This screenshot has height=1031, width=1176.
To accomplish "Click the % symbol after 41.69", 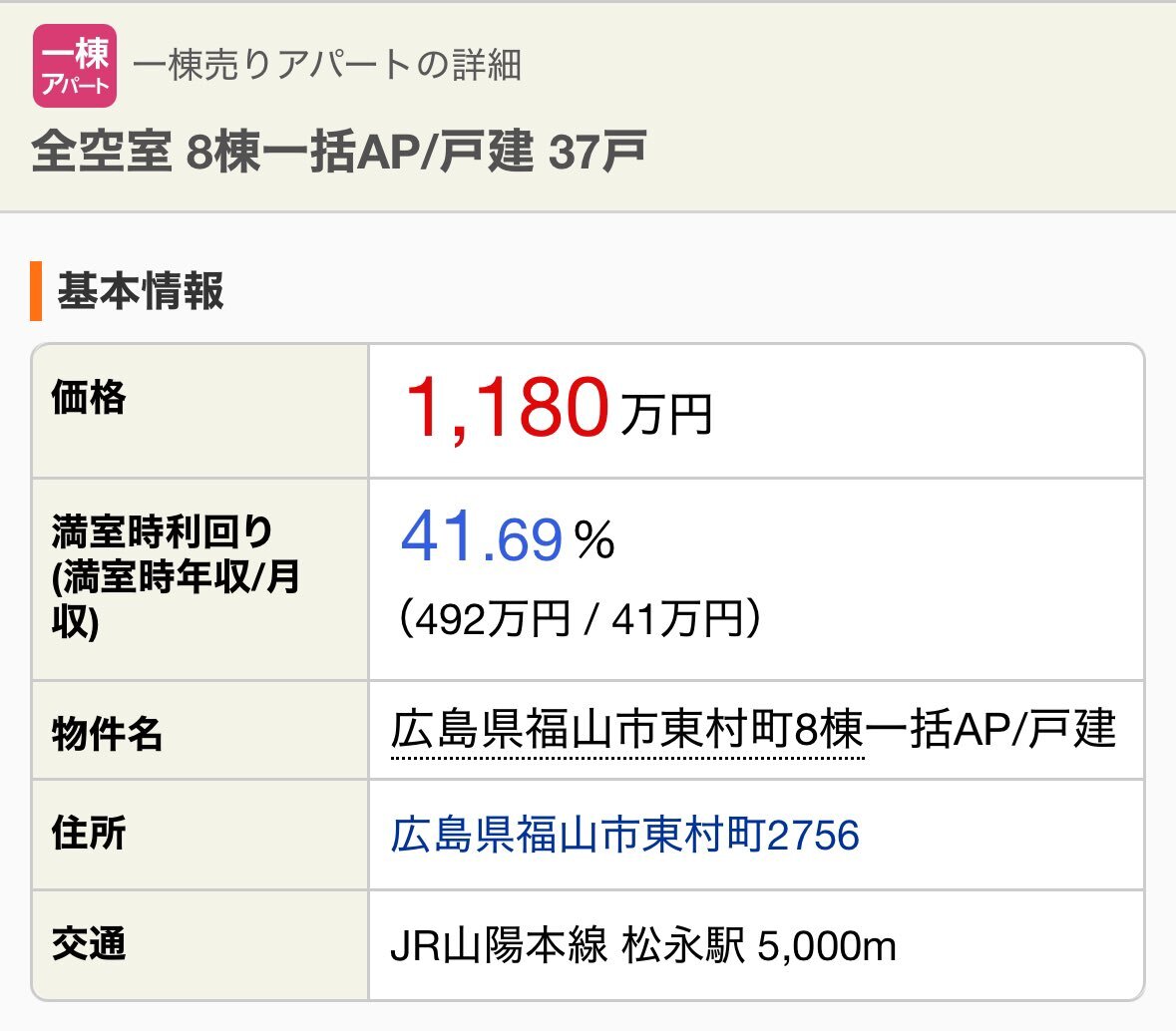I will [x=594, y=539].
